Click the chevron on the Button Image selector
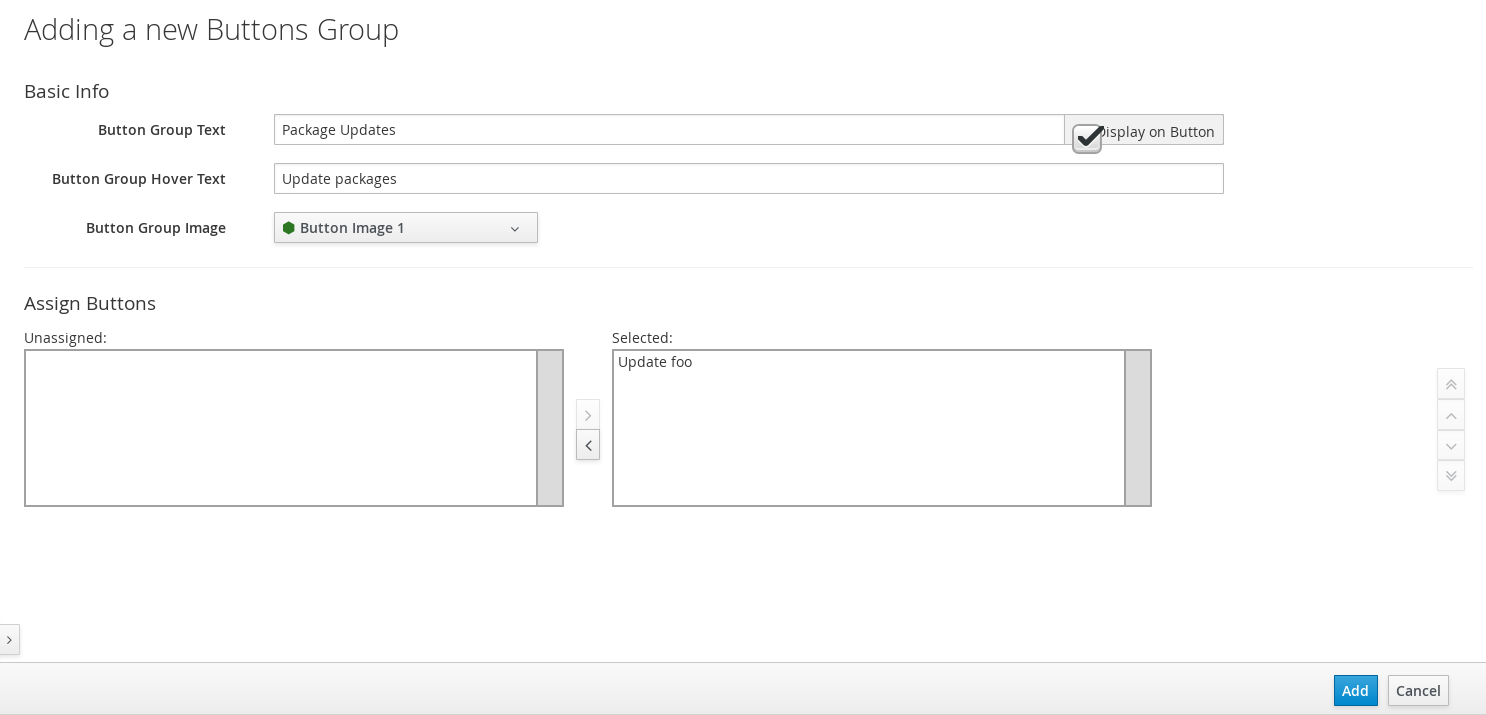1486x715 pixels. pos(515,228)
